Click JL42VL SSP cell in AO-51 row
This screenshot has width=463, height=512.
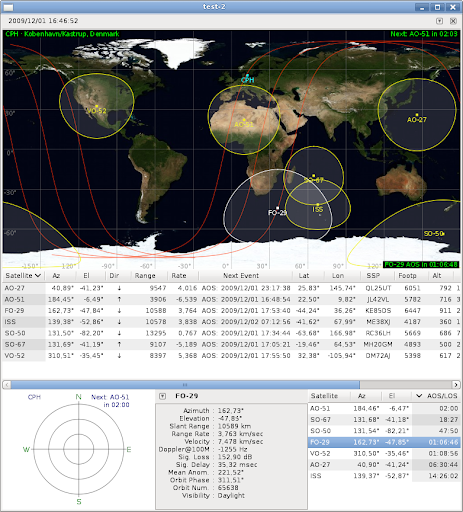click(378, 299)
